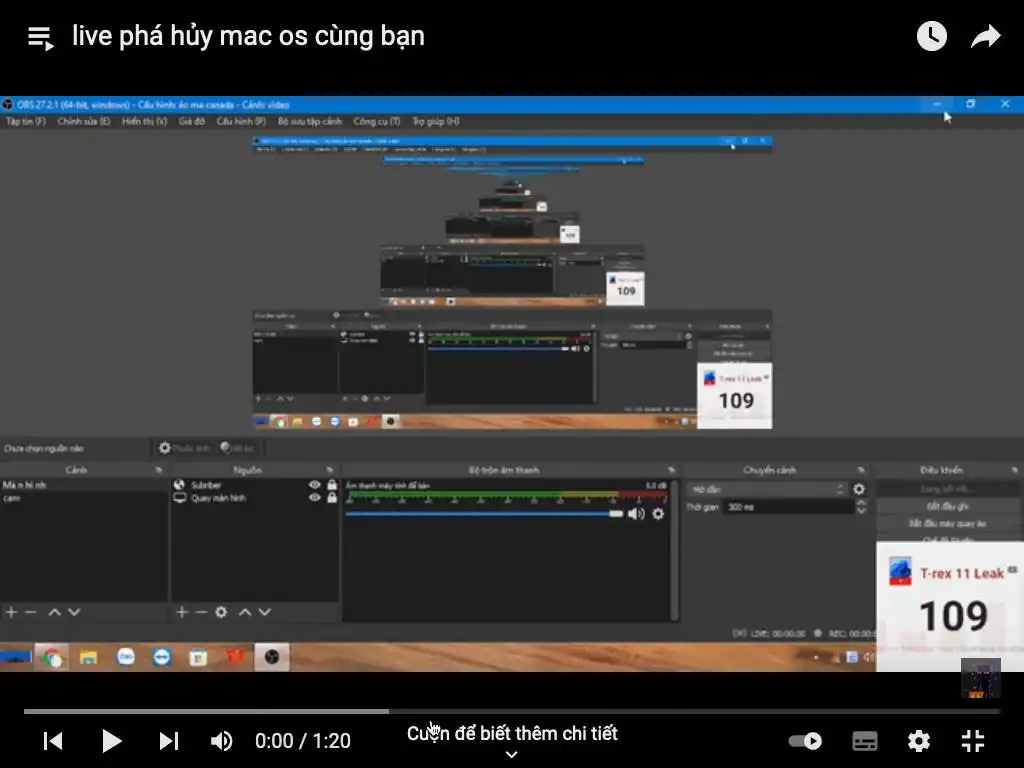The width and height of the screenshot is (1024, 768).
Task: Move source up in Nguồn panel
Action: click(245, 612)
